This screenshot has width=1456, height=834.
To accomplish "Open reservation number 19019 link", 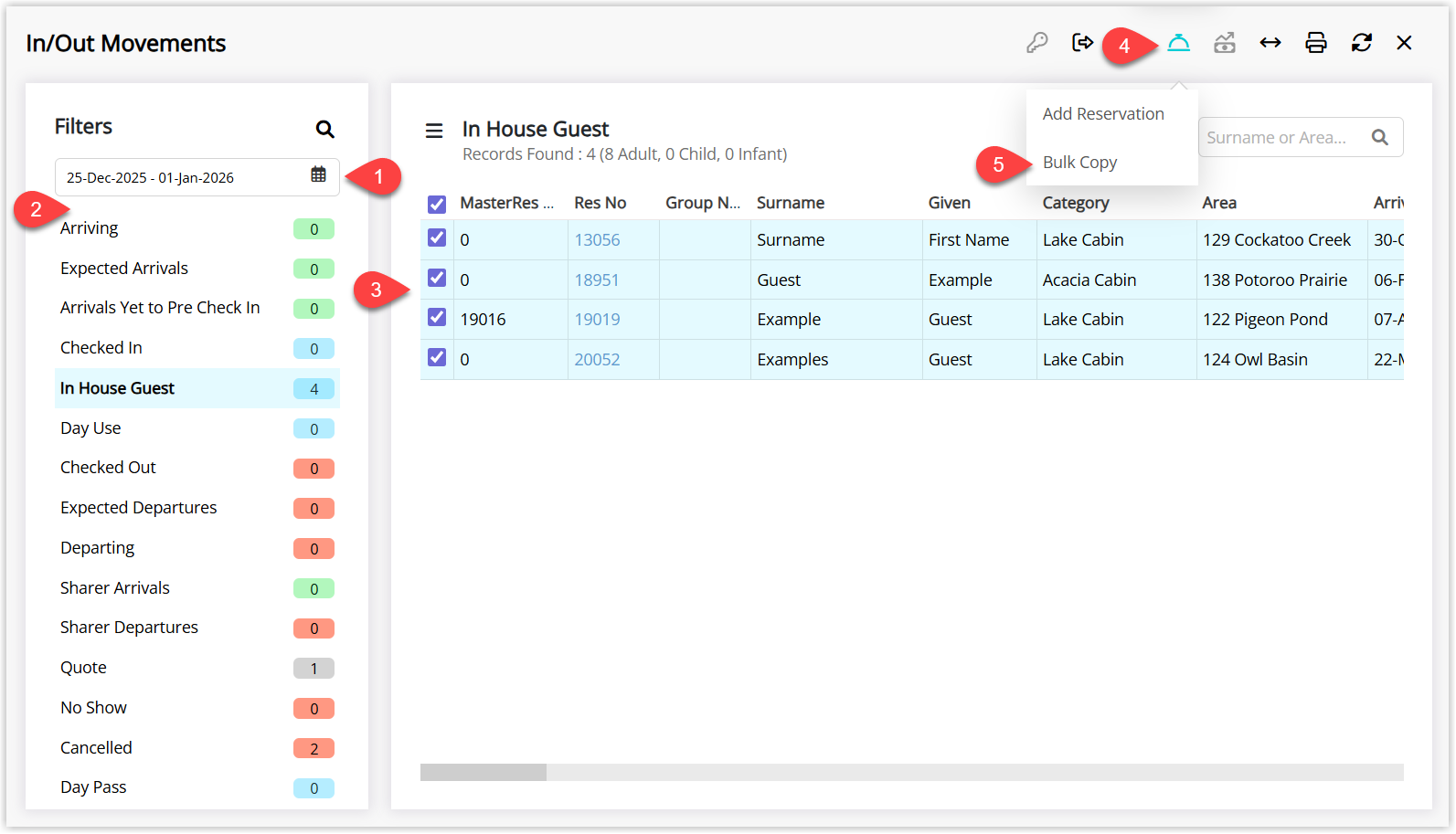I will (597, 320).
